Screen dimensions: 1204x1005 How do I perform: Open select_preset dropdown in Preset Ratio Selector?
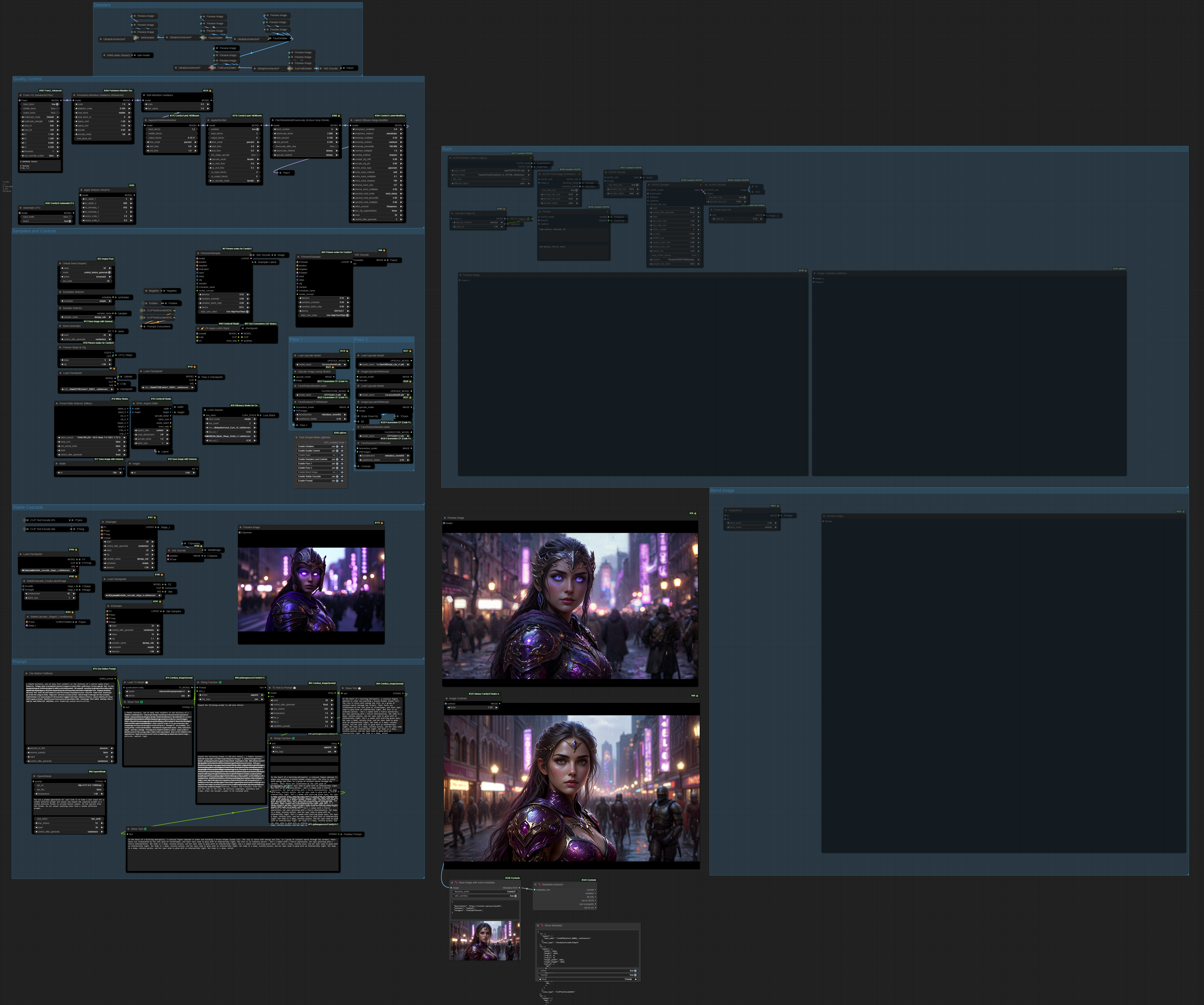(92, 438)
